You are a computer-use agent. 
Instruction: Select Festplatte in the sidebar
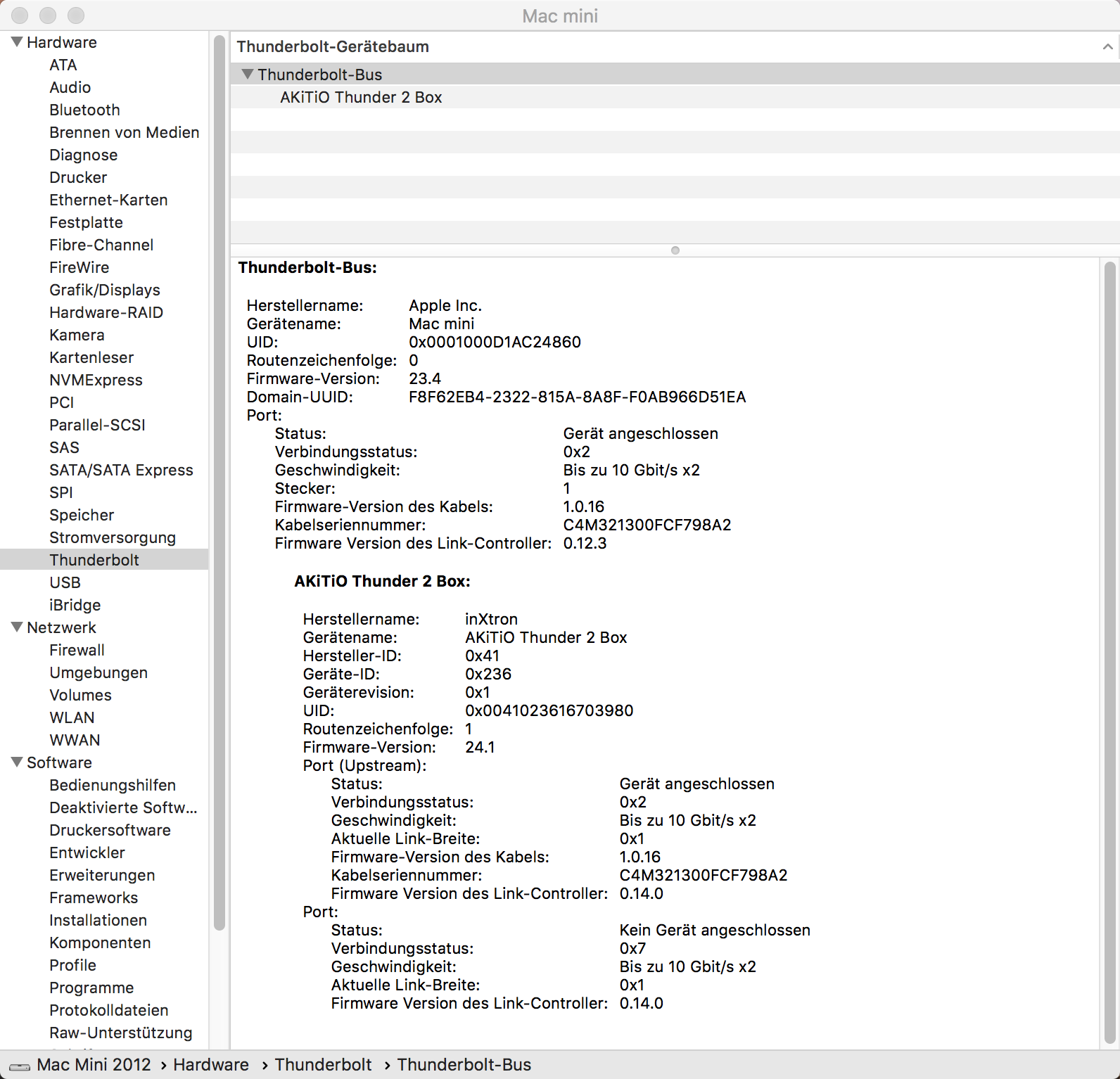86,222
